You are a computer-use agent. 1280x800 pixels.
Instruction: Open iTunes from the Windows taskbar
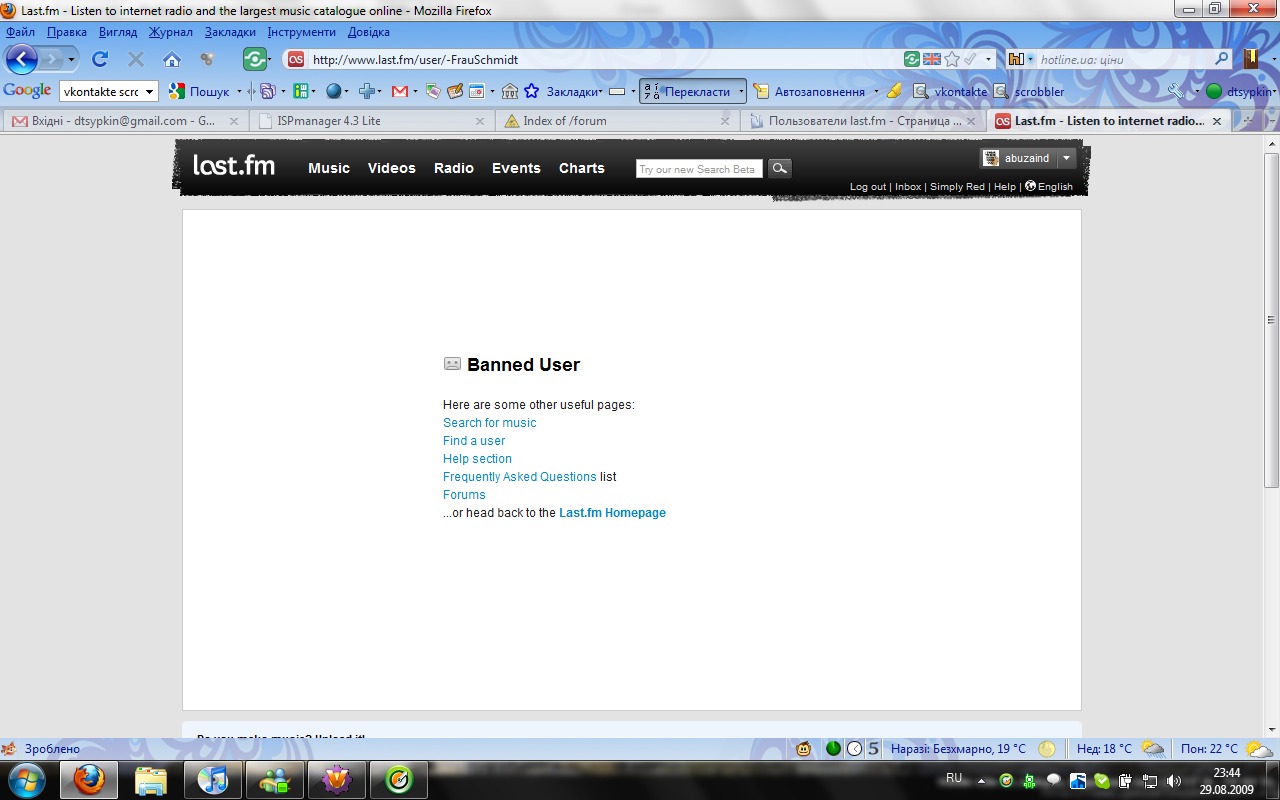213,779
